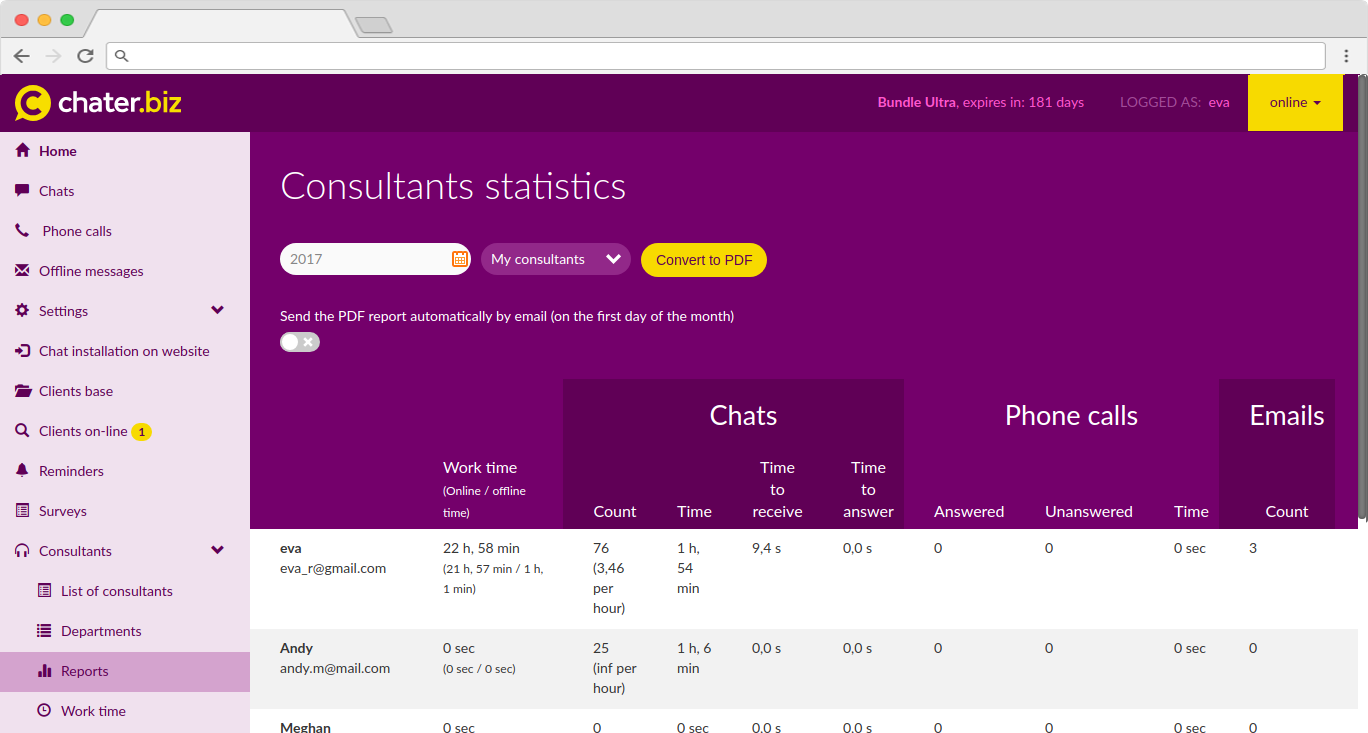This screenshot has height=733, width=1368.
Task: Click the browser address bar
Action: (715, 56)
